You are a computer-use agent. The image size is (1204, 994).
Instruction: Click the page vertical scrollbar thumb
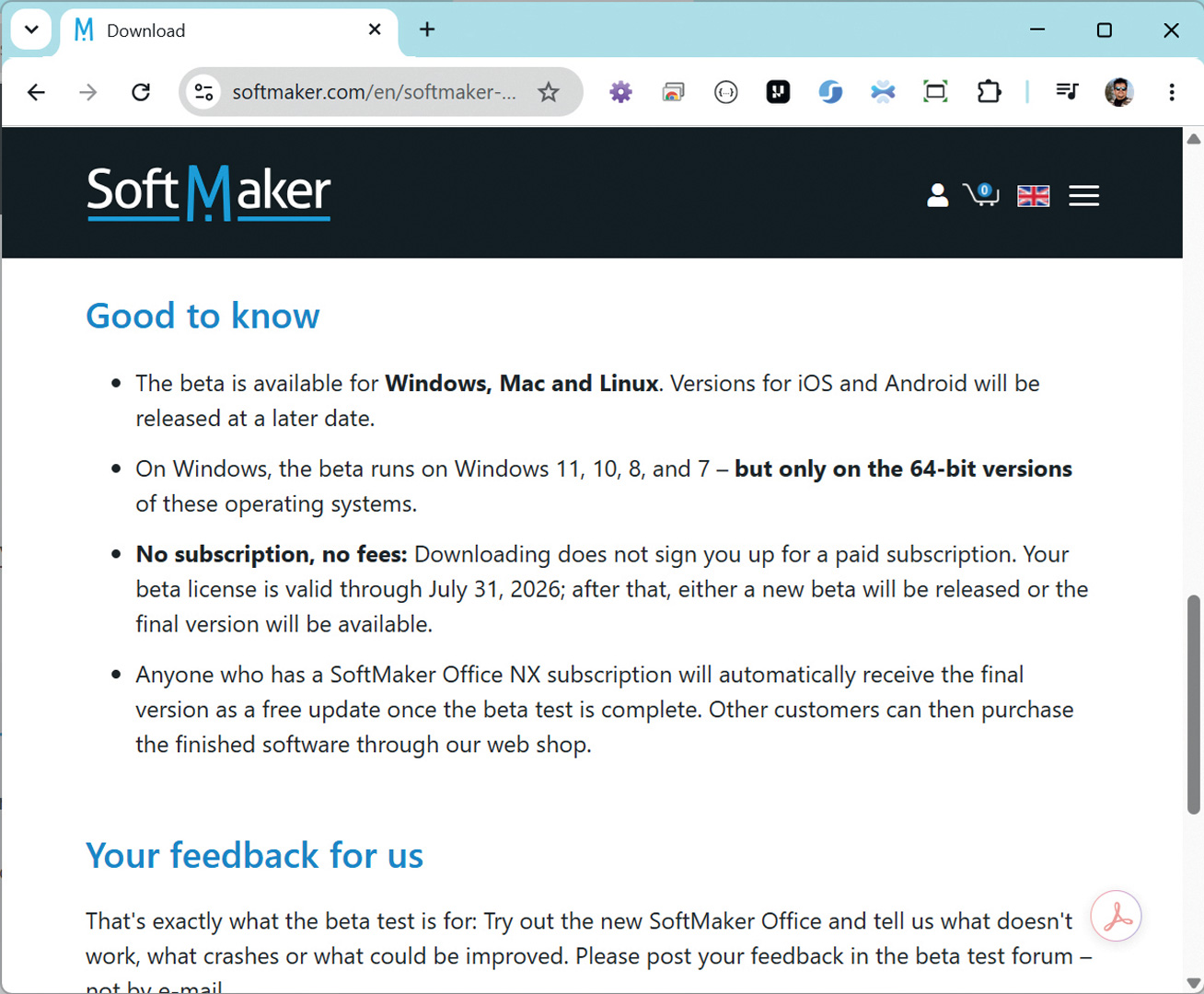point(1194,705)
